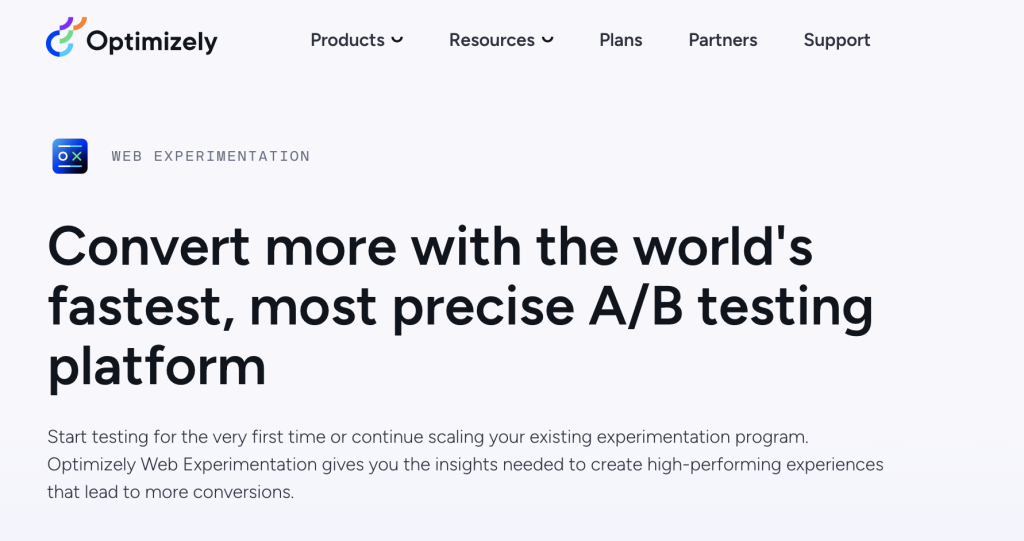Click the sentence beginning Start testing for
Image resolution: width=1024 pixels, height=541 pixels.
point(428,436)
